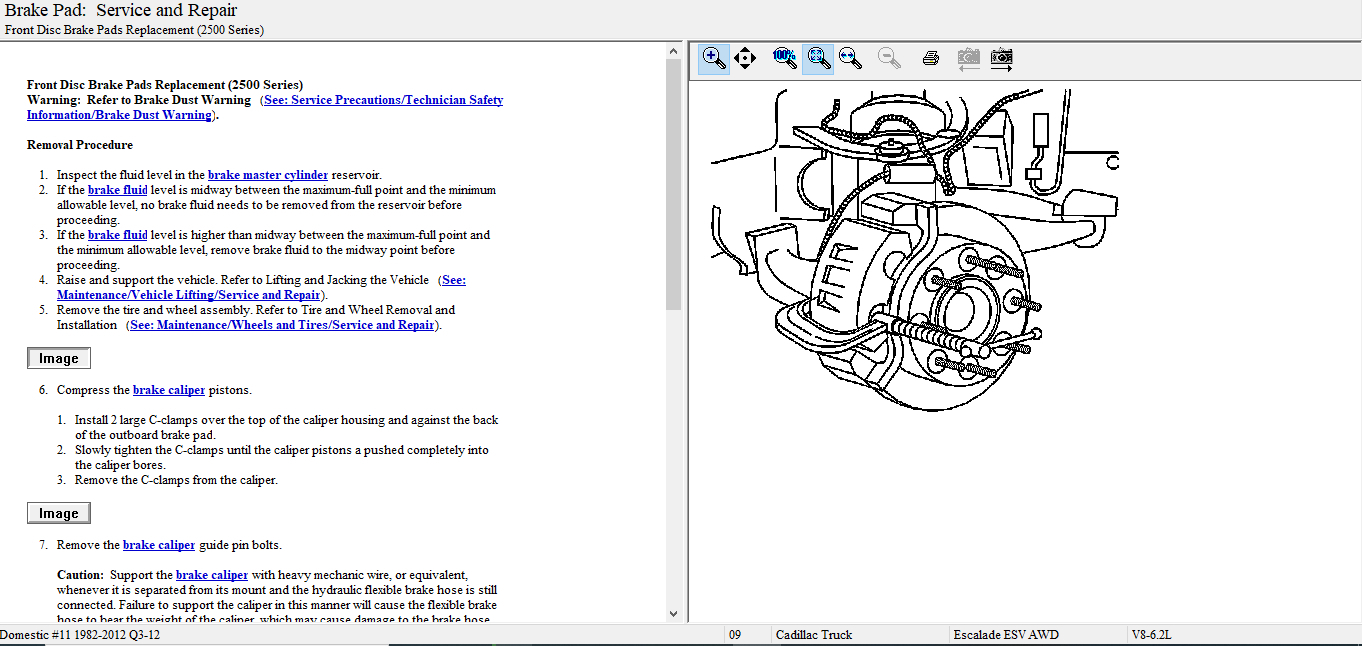Image resolution: width=1362 pixels, height=646 pixels.
Task: Go to next image camera icon
Action: pyautogui.click(x=1001, y=58)
